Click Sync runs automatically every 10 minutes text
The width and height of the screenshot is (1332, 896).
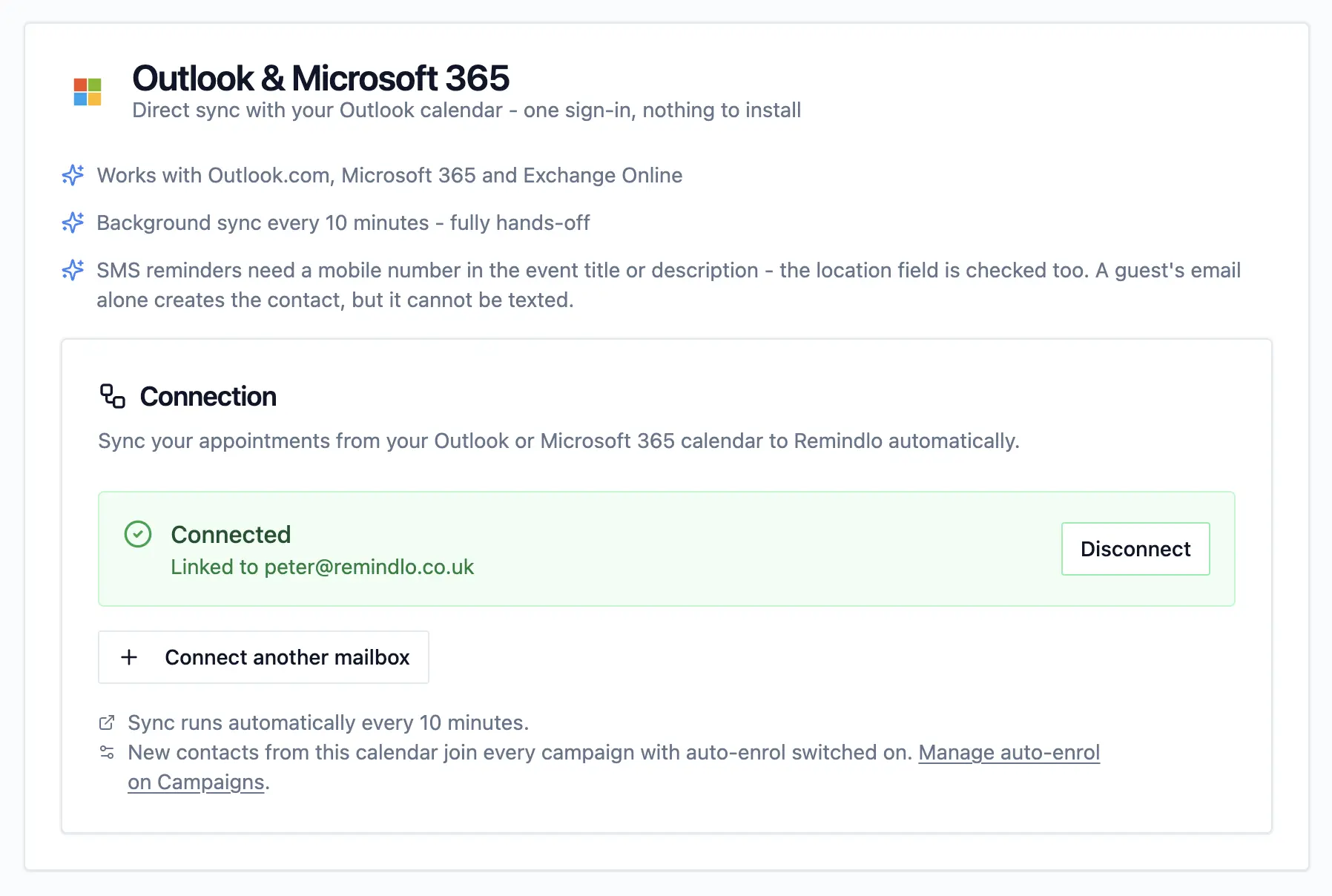[x=328, y=722]
